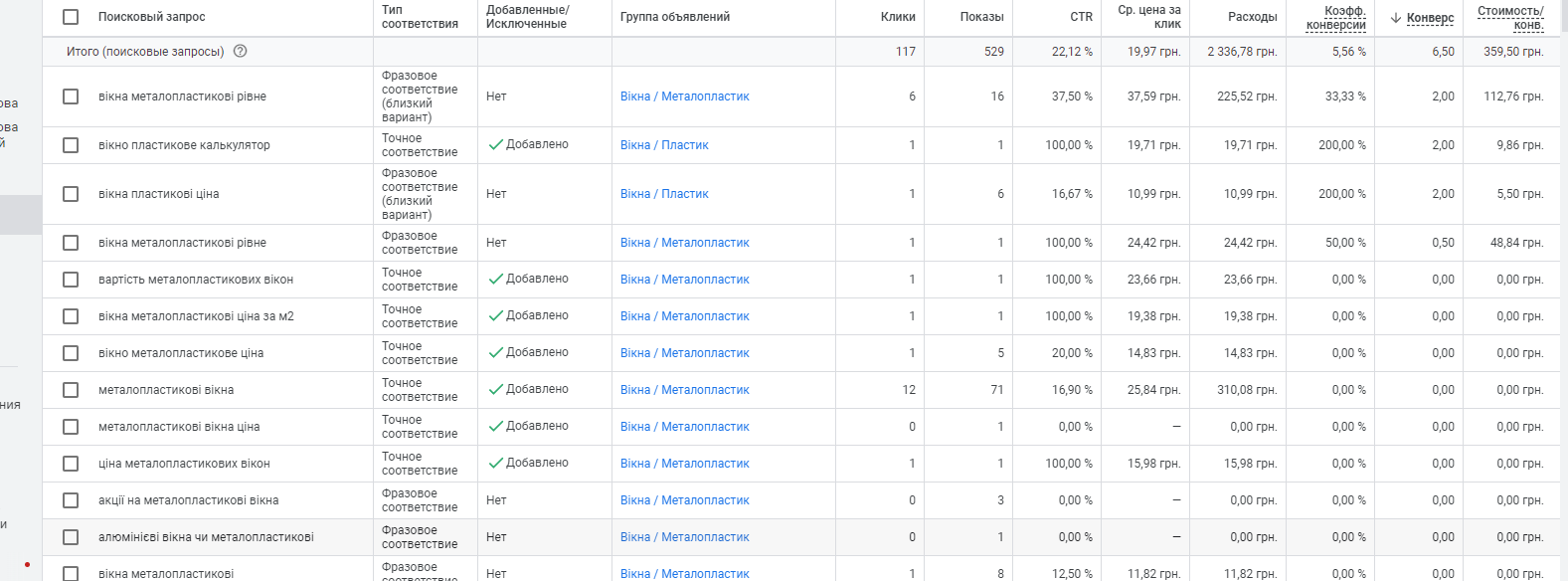
Task: Click green checkmark in вікно пластикове калькулятор row
Action: (x=495, y=145)
